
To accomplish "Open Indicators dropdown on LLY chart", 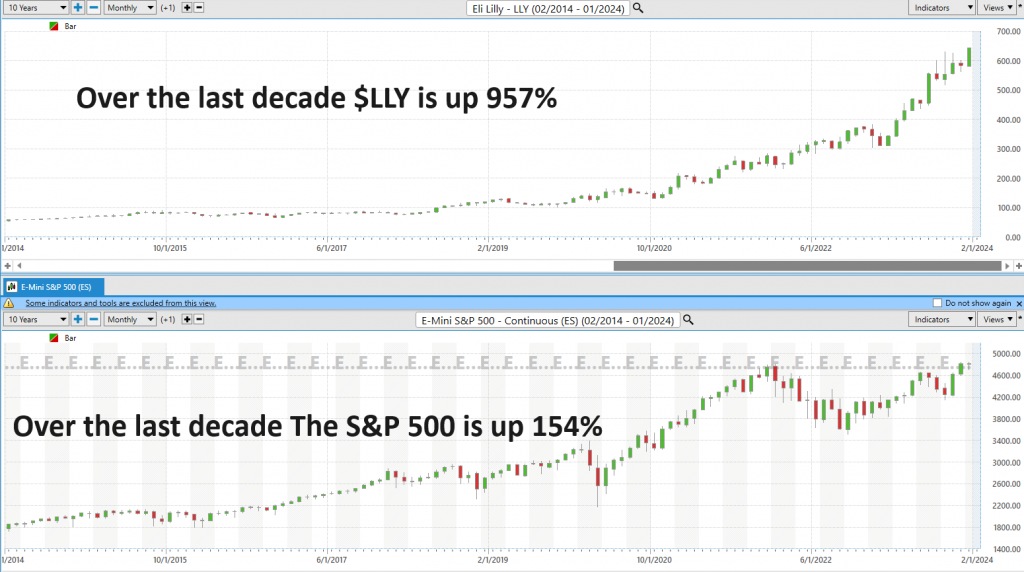I will tap(942, 8).
